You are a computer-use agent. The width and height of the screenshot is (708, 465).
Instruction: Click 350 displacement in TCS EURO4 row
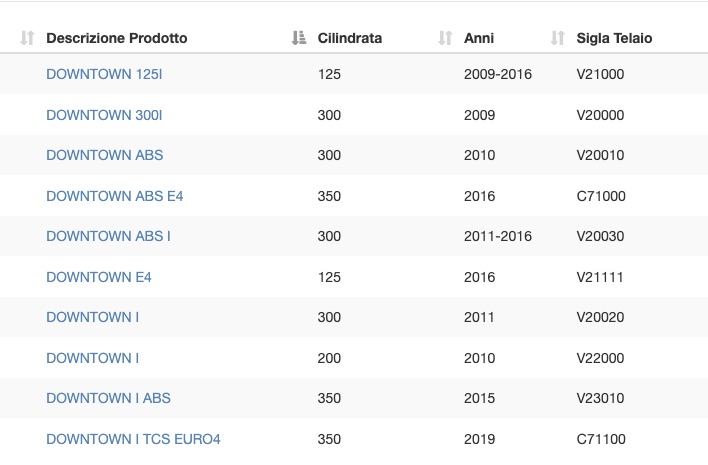point(329,439)
